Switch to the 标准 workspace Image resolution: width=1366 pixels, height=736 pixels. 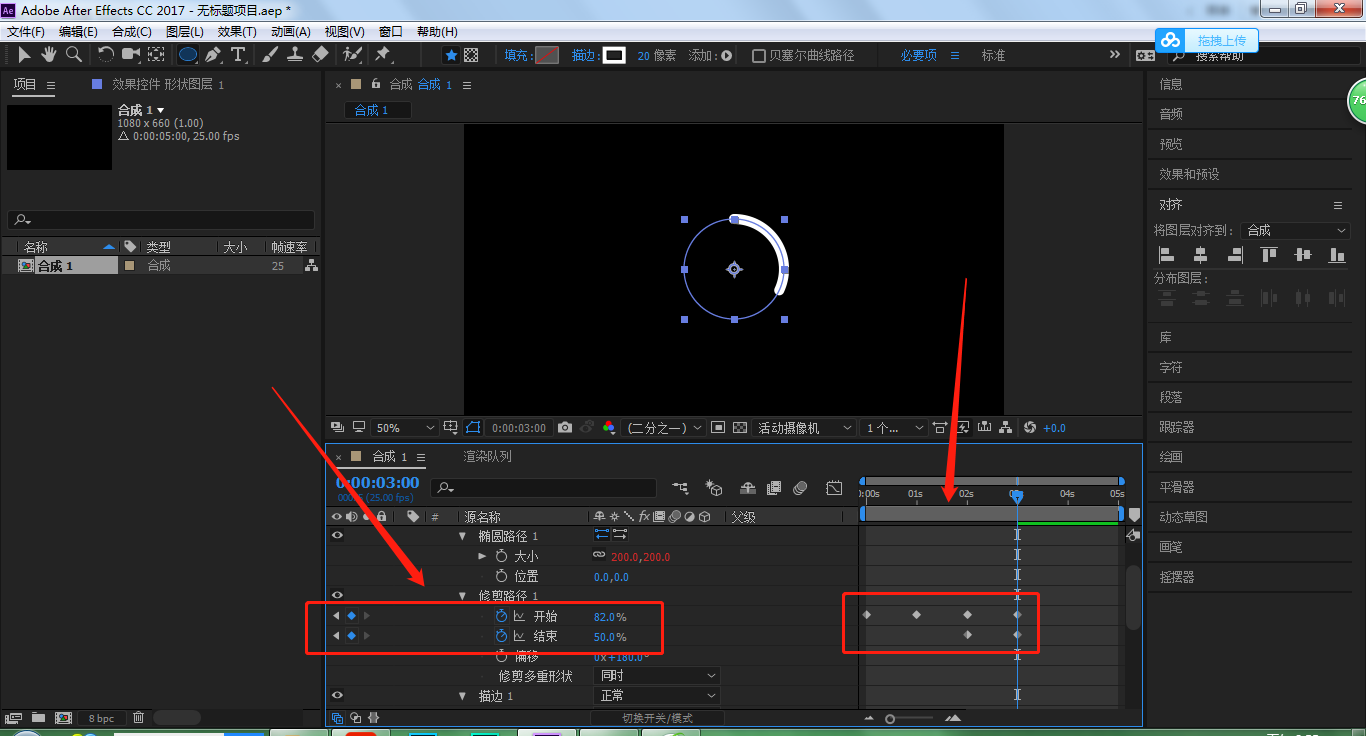pyautogui.click(x=993, y=56)
